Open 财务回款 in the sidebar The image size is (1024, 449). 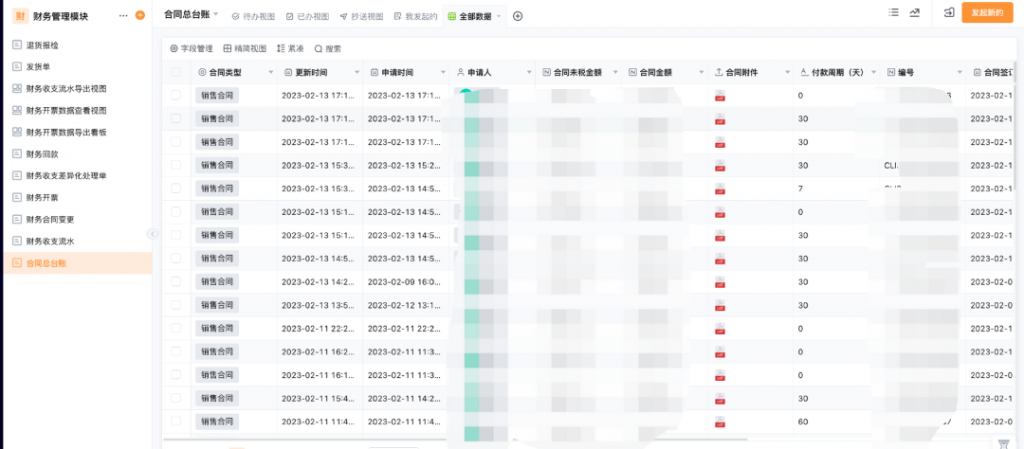42,154
